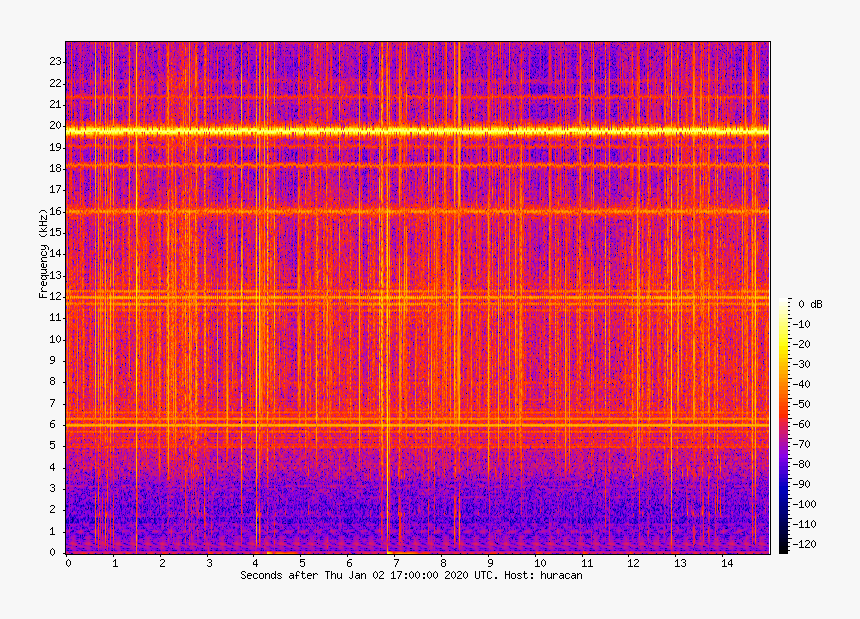Click frequency axis tick label '16'

click(x=55, y=212)
